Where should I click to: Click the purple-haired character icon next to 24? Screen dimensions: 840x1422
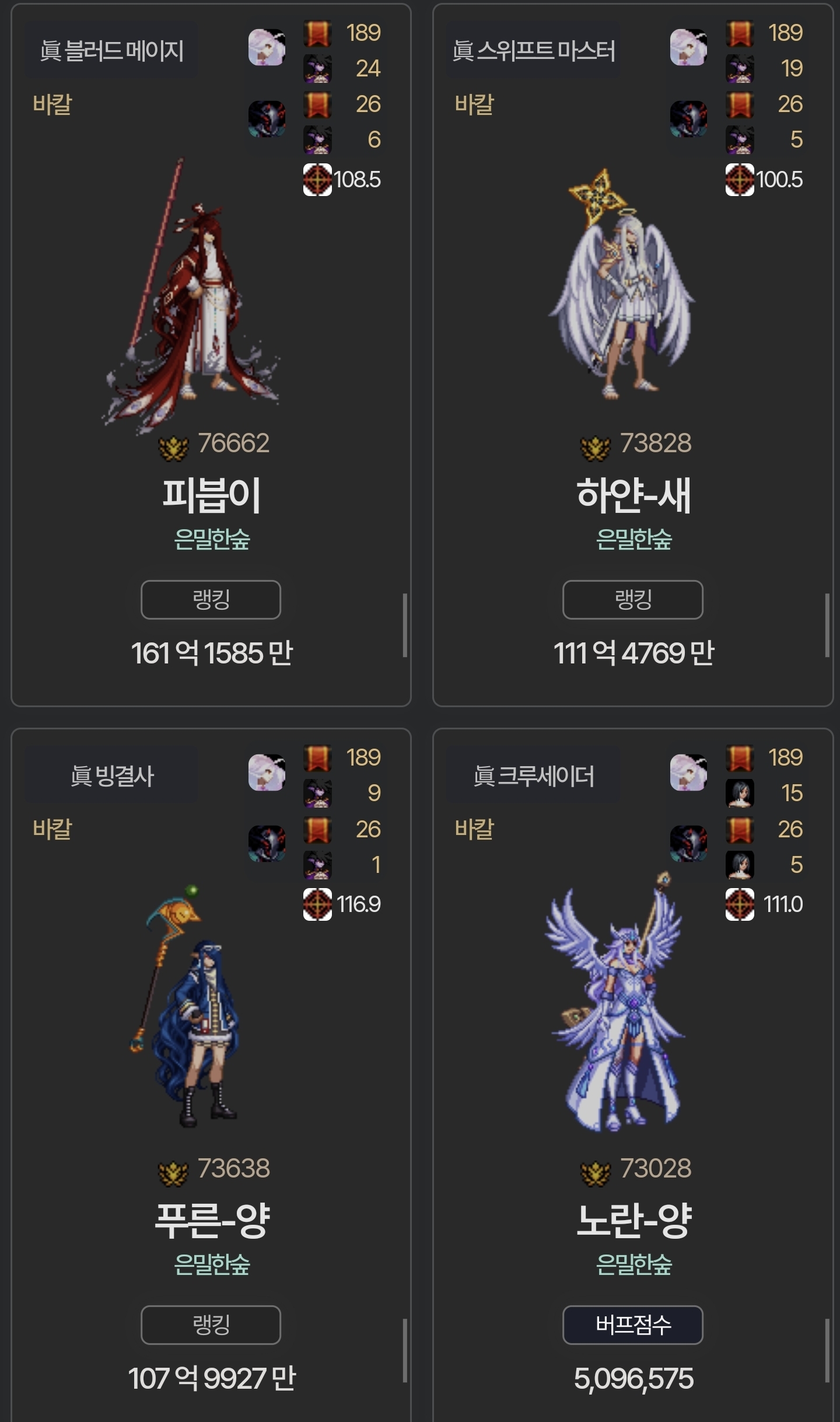tap(317, 69)
